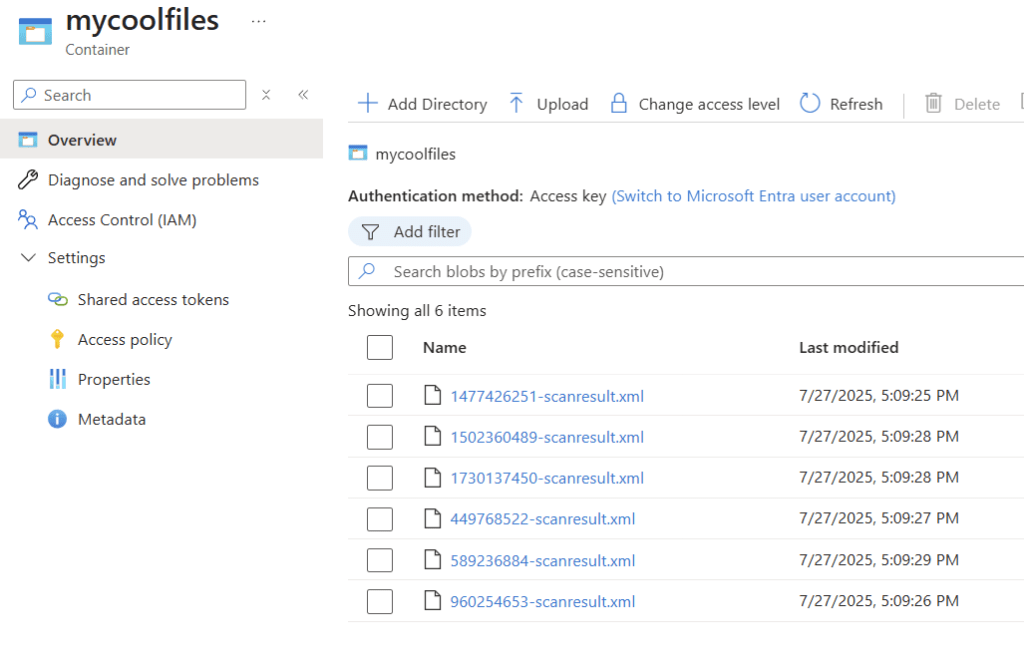Select the 960254653-scanresult.xml row checkbox
The image size is (1024, 660).
pyautogui.click(x=380, y=602)
